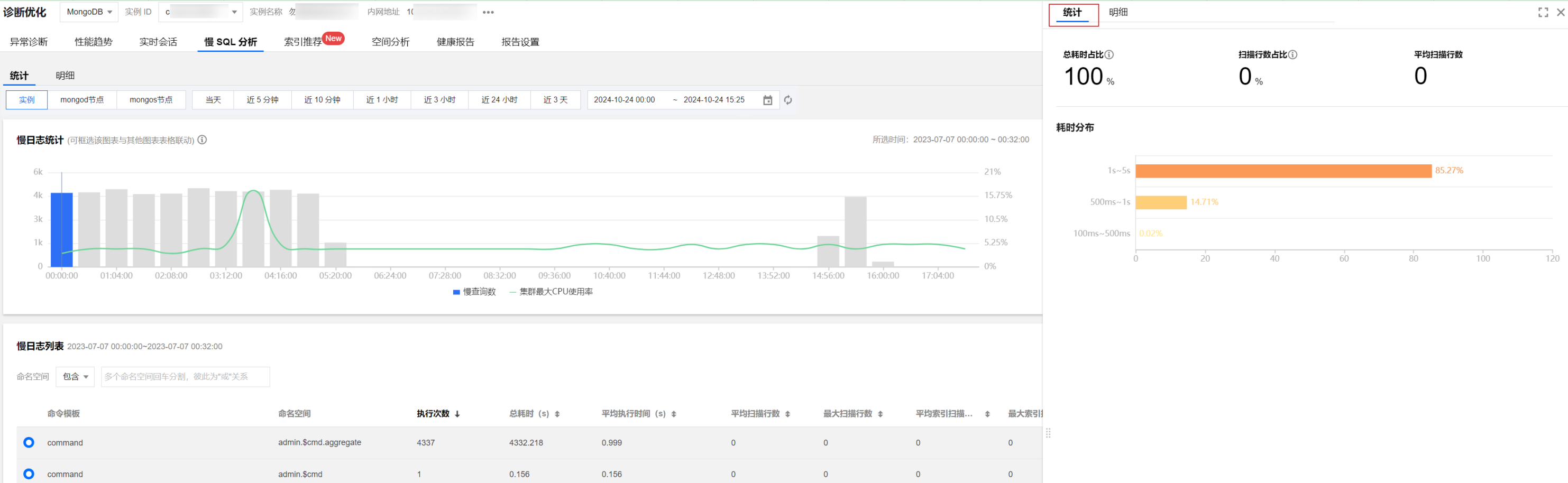
Task: Sort by 执行次数 column arrow
Action: (457, 414)
